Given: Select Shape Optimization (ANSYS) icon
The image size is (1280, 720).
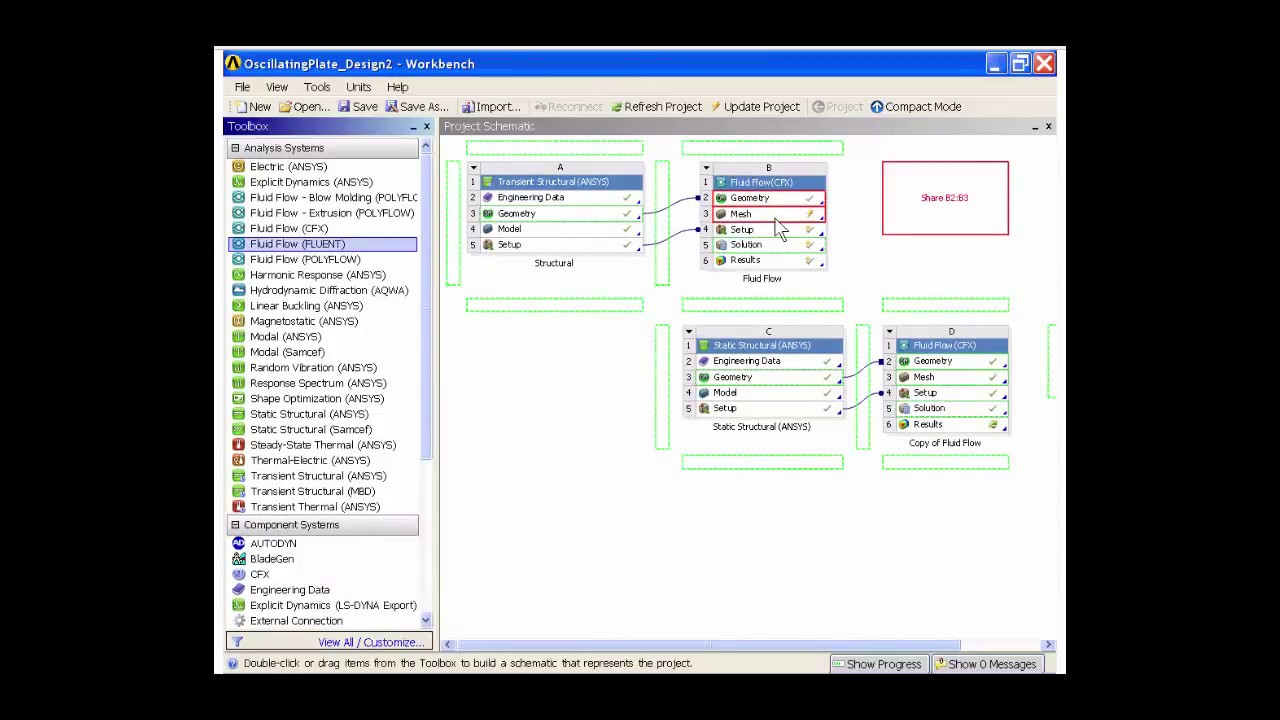Looking at the screenshot, I should 238,399.
